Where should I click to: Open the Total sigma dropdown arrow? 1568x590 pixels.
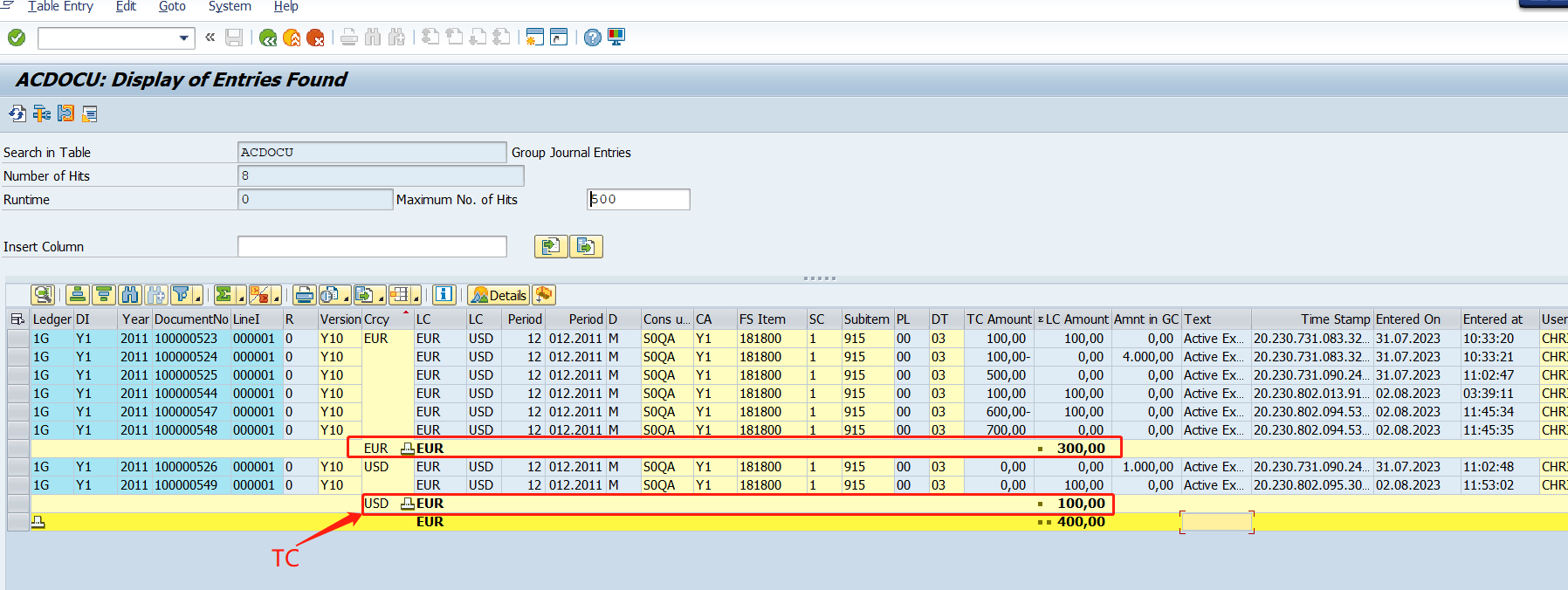[239, 297]
